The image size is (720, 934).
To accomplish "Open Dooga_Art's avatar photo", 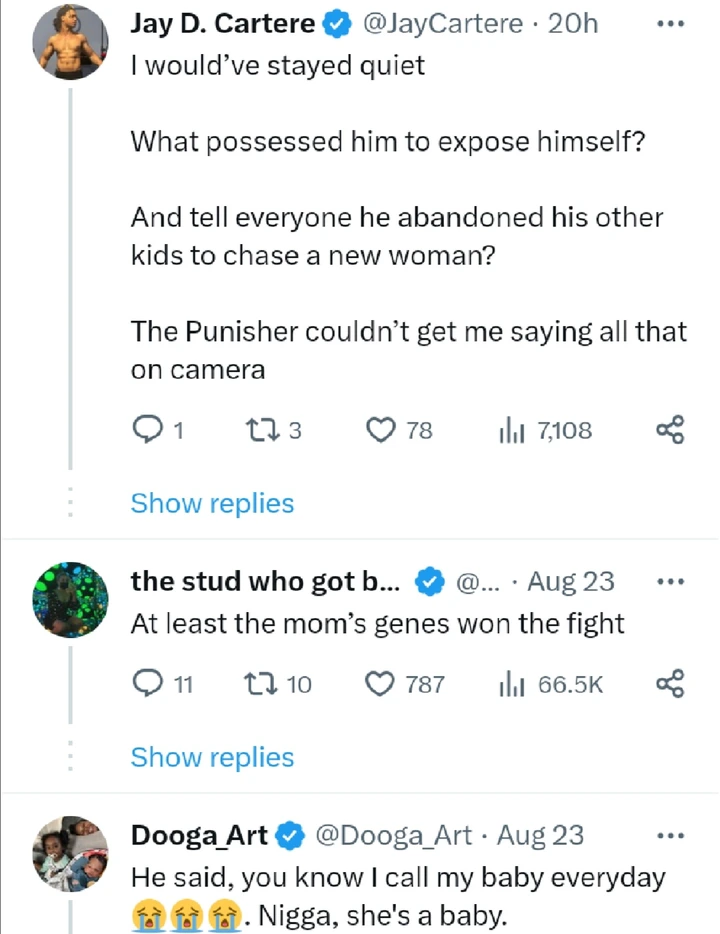I will (70, 853).
